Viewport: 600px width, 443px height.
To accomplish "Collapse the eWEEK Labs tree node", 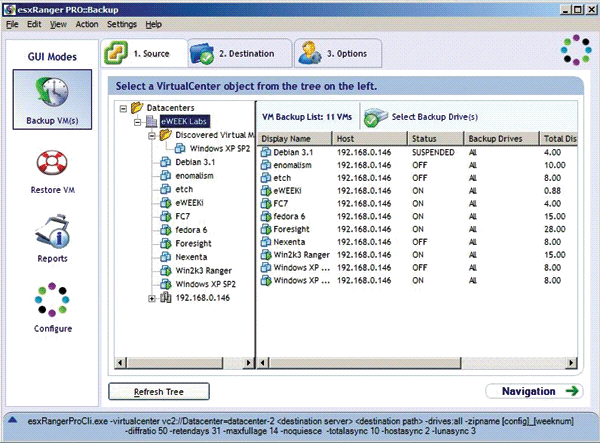I will (x=137, y=122).
